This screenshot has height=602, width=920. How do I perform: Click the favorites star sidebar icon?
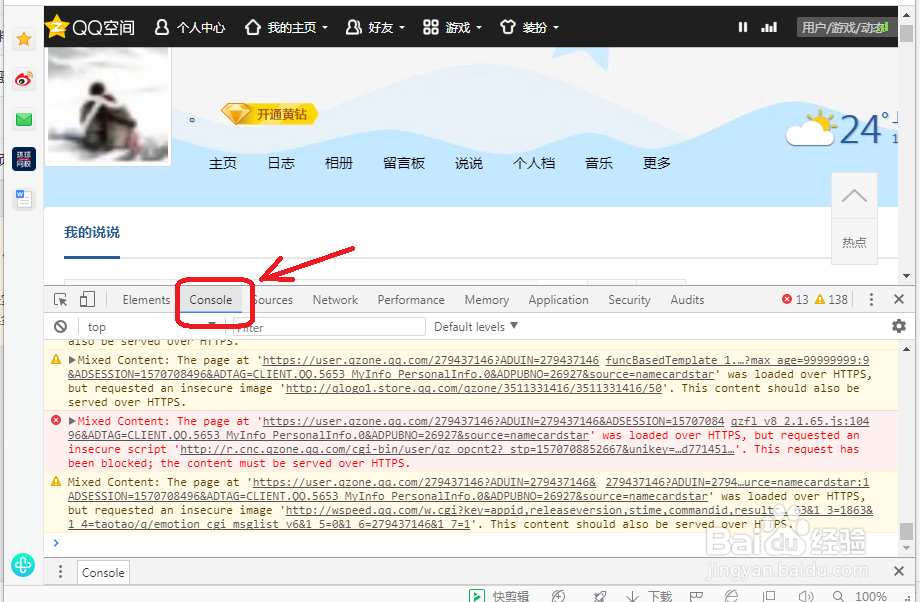[x=24, y=39]
